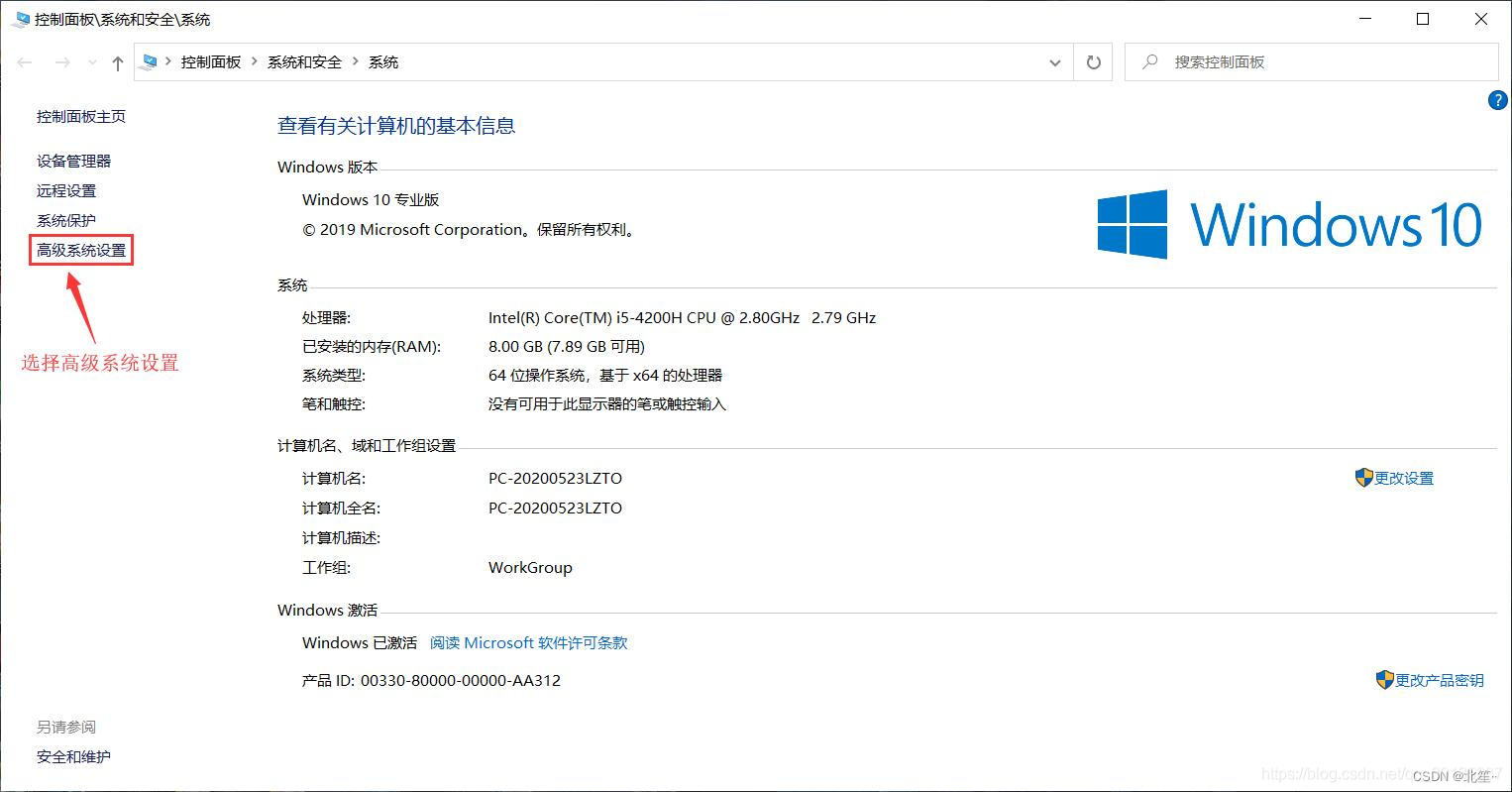Click Windows 10 专业版 text
Image resolution: width=1512 pixels, height=792 pixels.
coord(371,199)
